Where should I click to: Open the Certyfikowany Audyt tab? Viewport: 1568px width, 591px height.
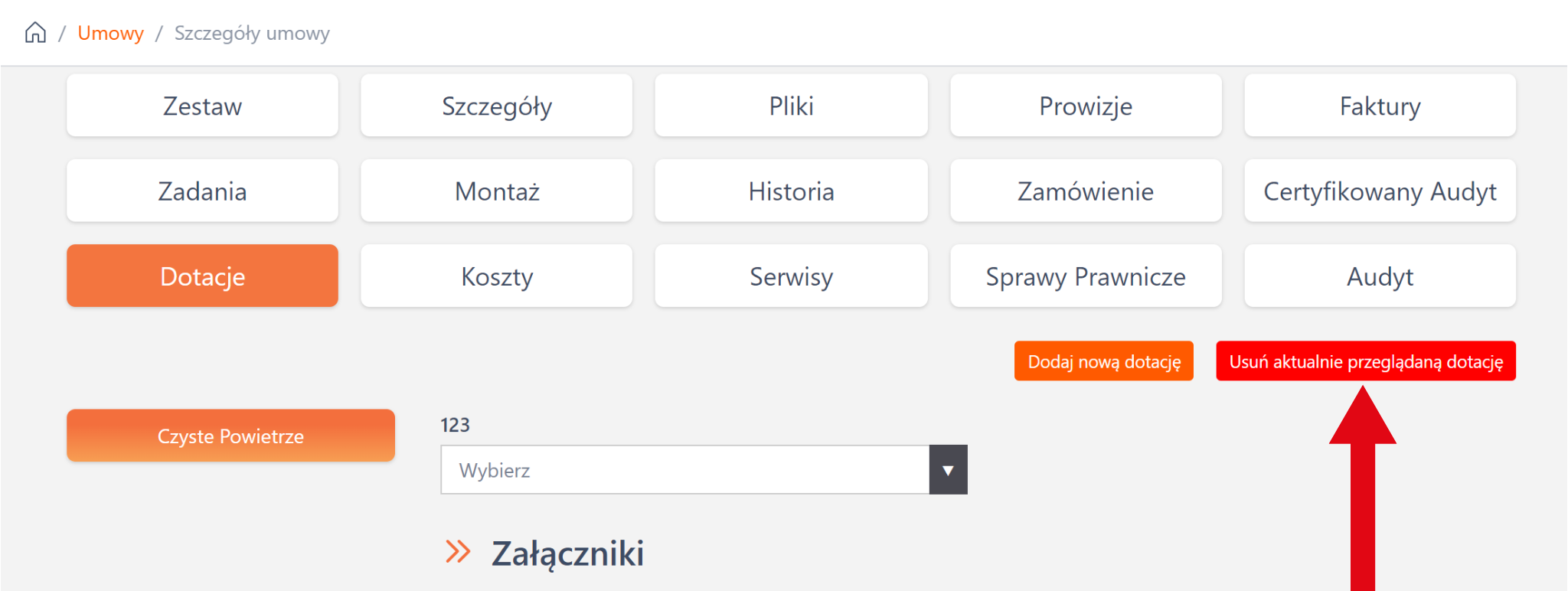(1380, 191)
